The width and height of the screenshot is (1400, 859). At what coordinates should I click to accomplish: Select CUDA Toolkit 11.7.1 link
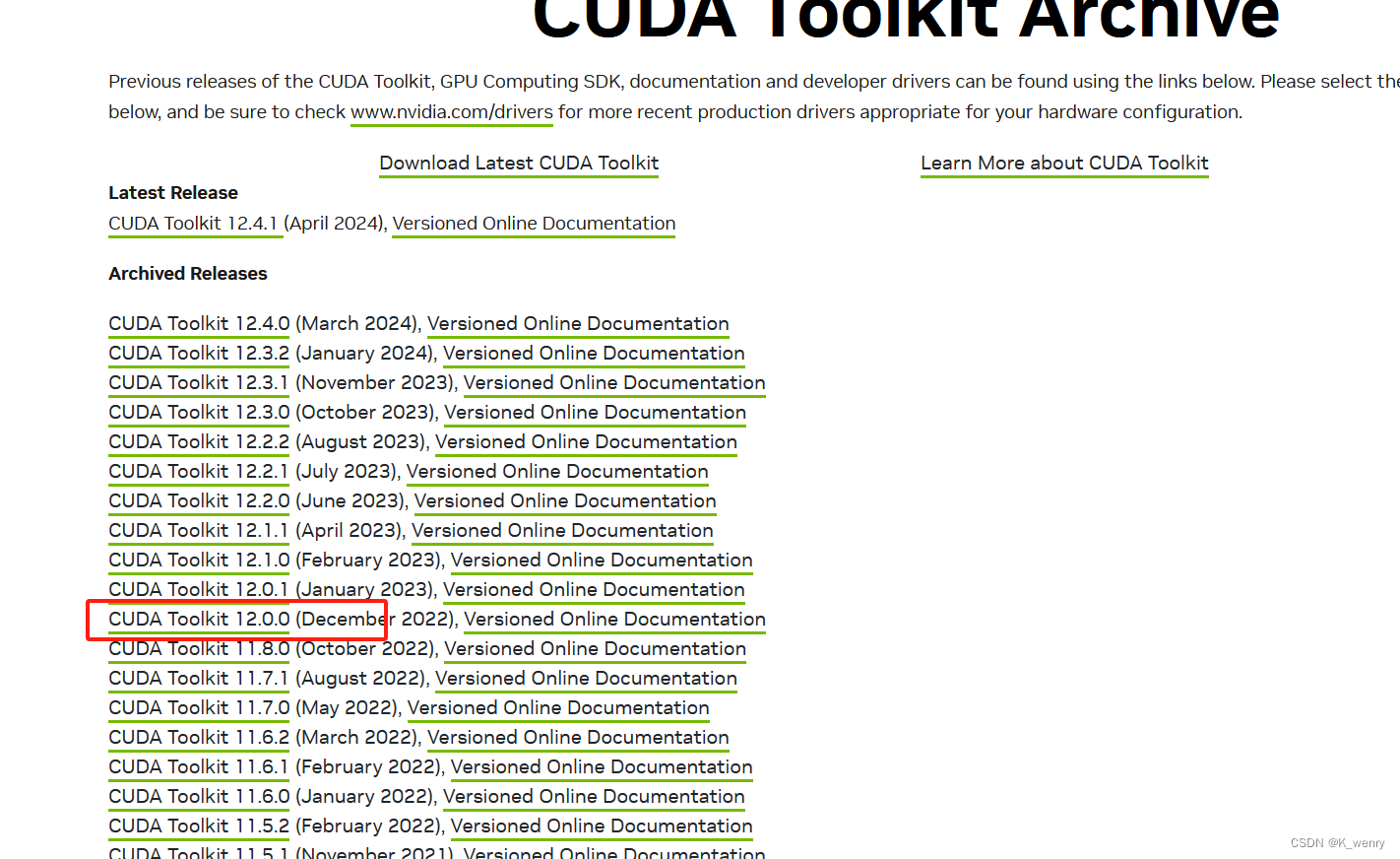tap(199, 679)
